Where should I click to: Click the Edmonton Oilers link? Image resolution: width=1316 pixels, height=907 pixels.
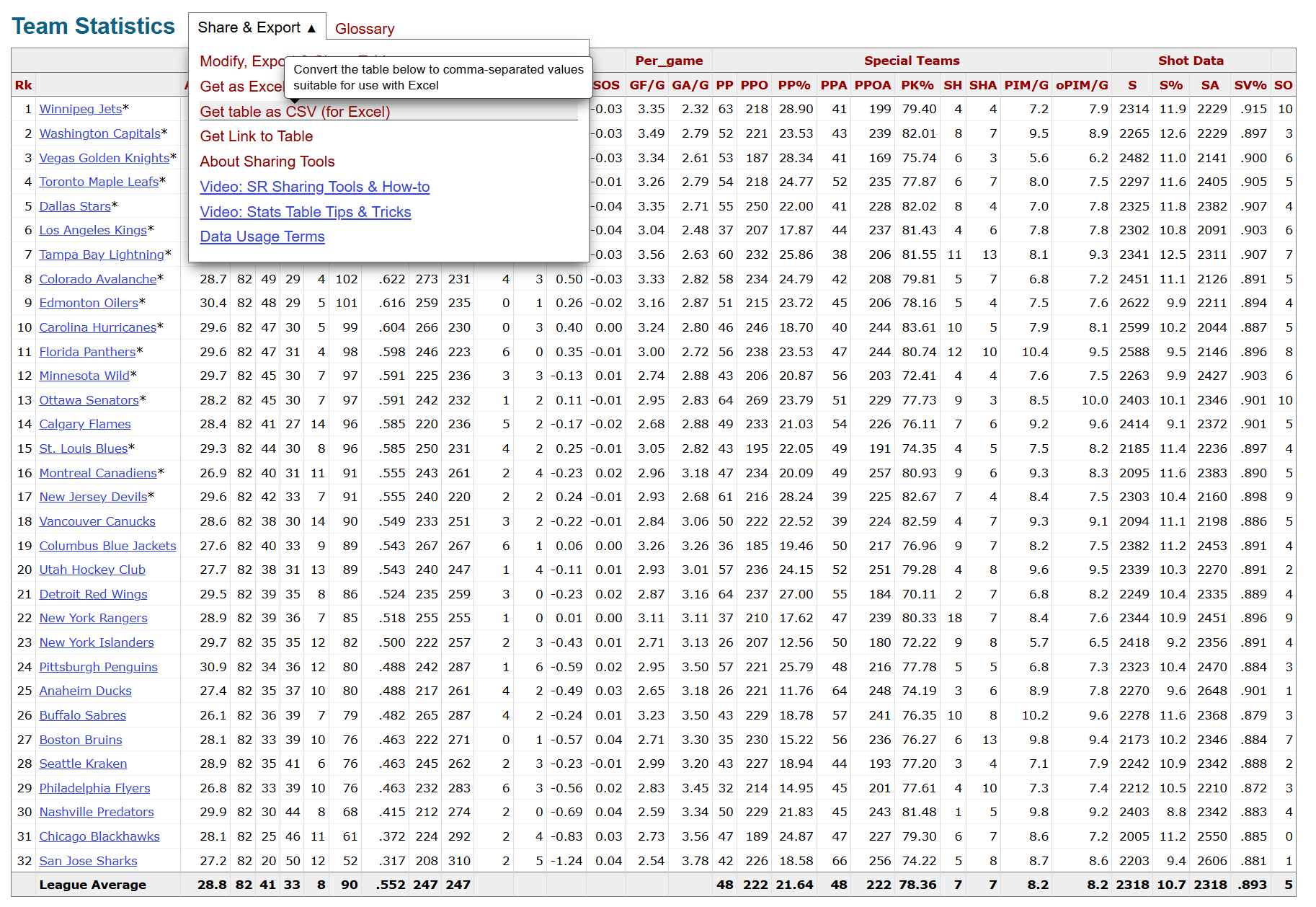tap(88, 303)
